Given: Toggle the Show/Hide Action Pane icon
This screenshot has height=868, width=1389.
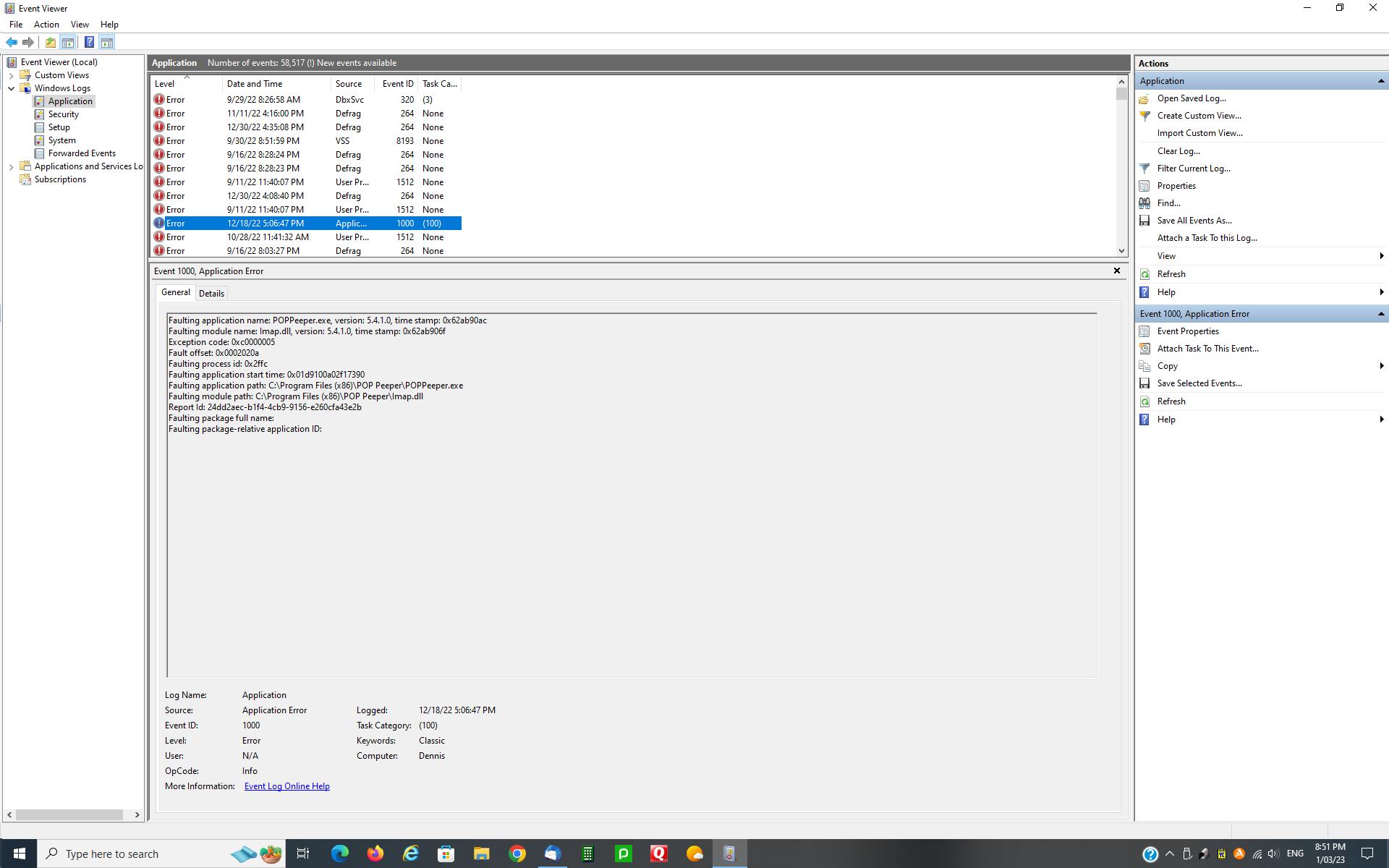Looking at the screenshot, I should click(x=106, y=42).
